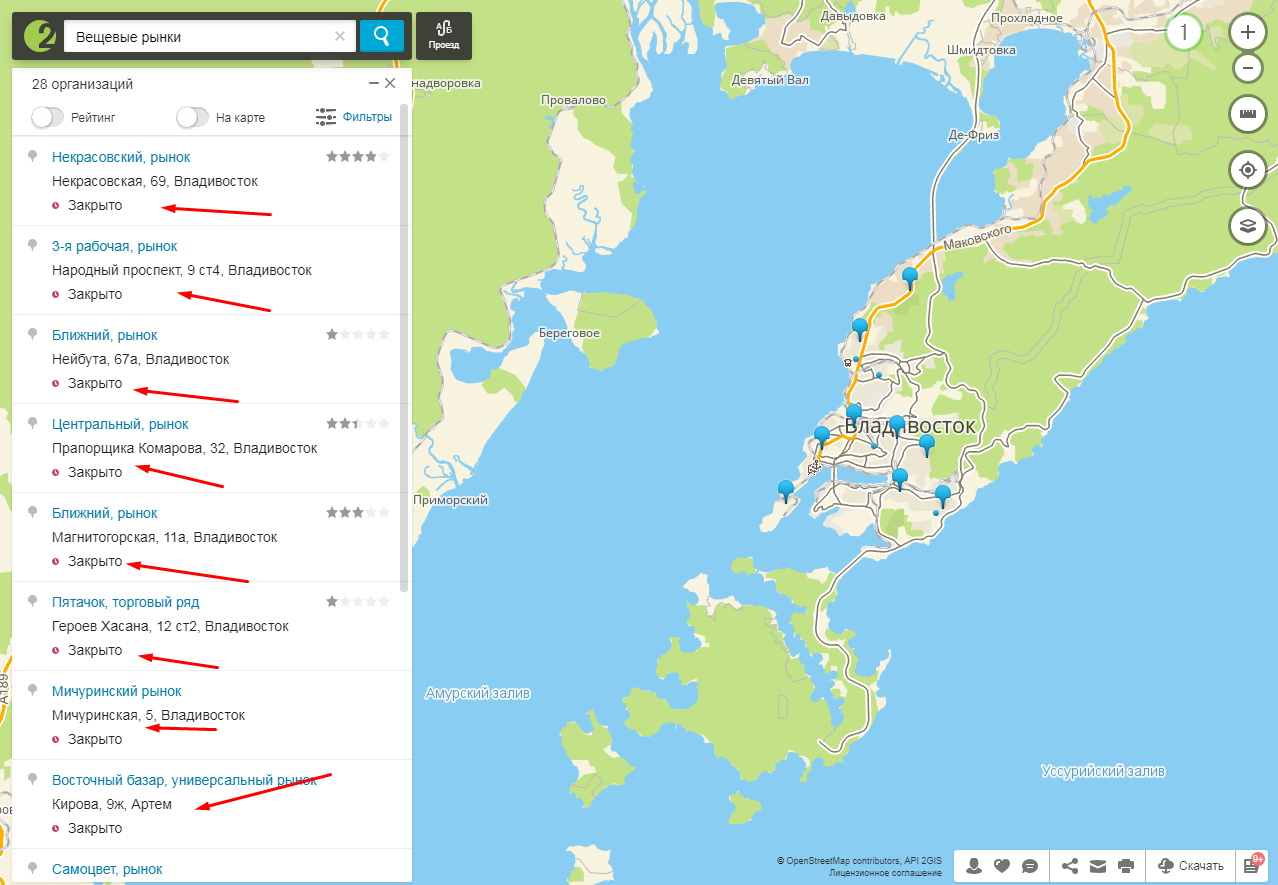Image resolution: width=1278 pixels, height=885 pixels.
Task: Click address Нейбута, 67а, Владивосток
Action: (x=141, y=359)
